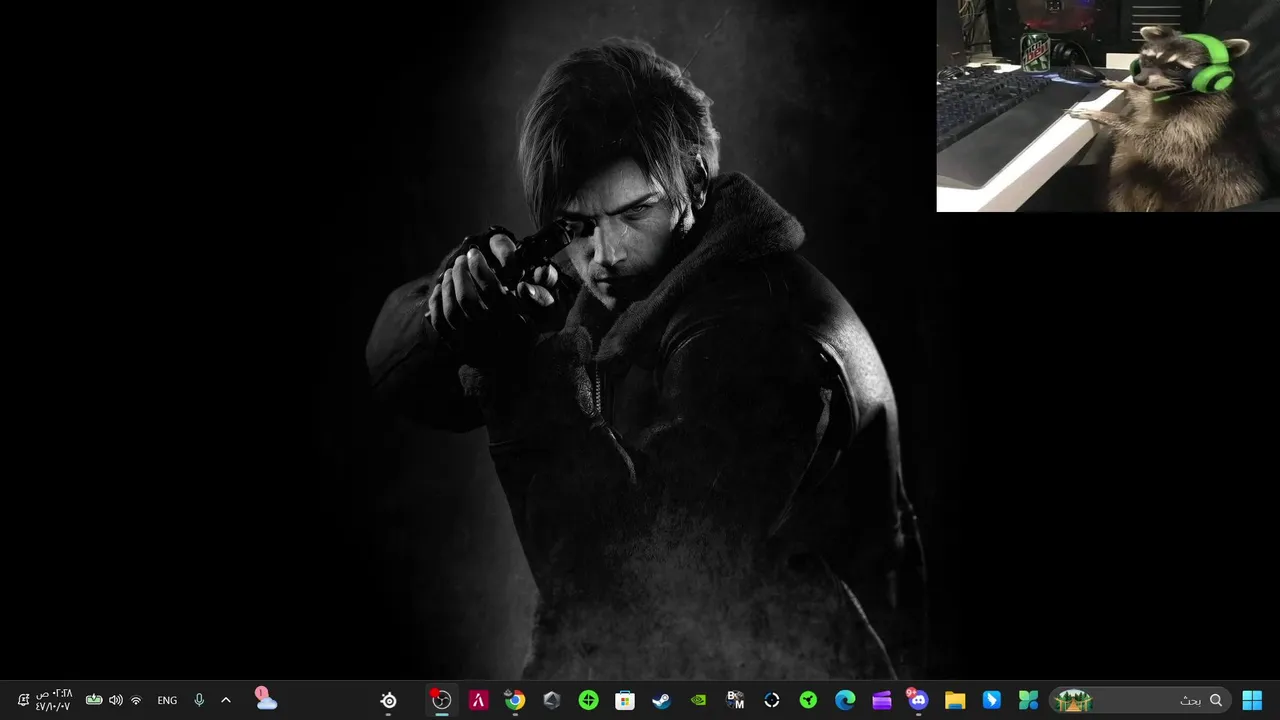Click the raccoon webcam overlay thumbnail
Screen dimensions: 1280x720
pyautogui.click(x=1108, y=106)
